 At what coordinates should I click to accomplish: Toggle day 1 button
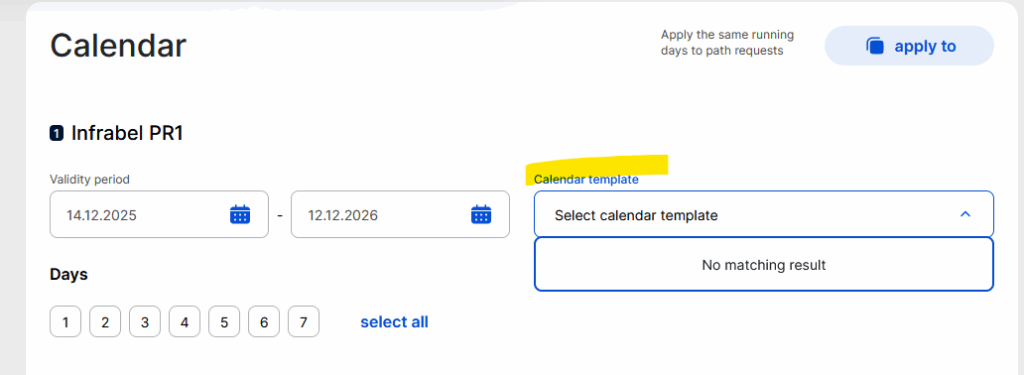pyautogui.click(x=65, y=321)
